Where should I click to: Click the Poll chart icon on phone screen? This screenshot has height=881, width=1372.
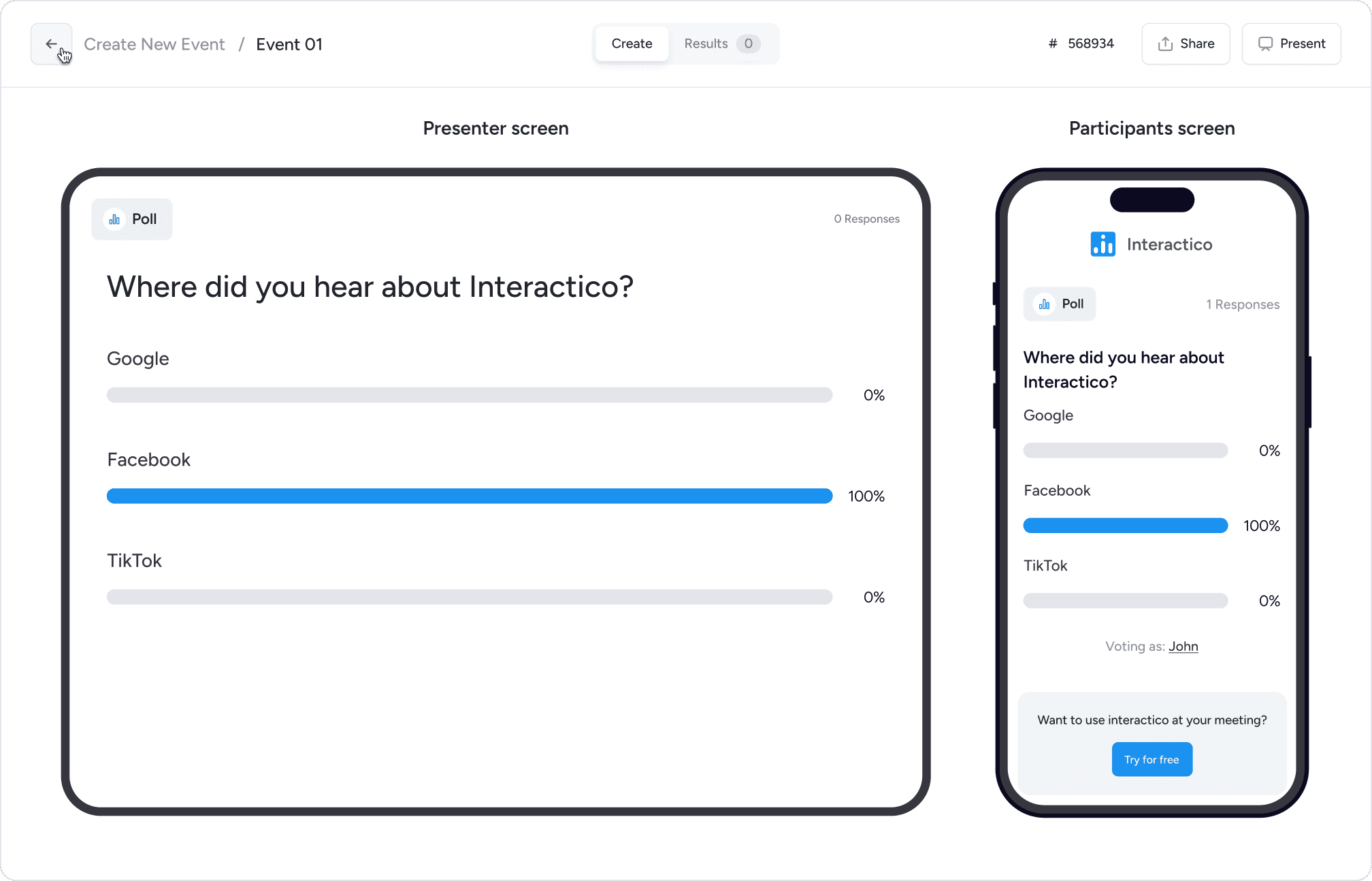coord(1044,304)
